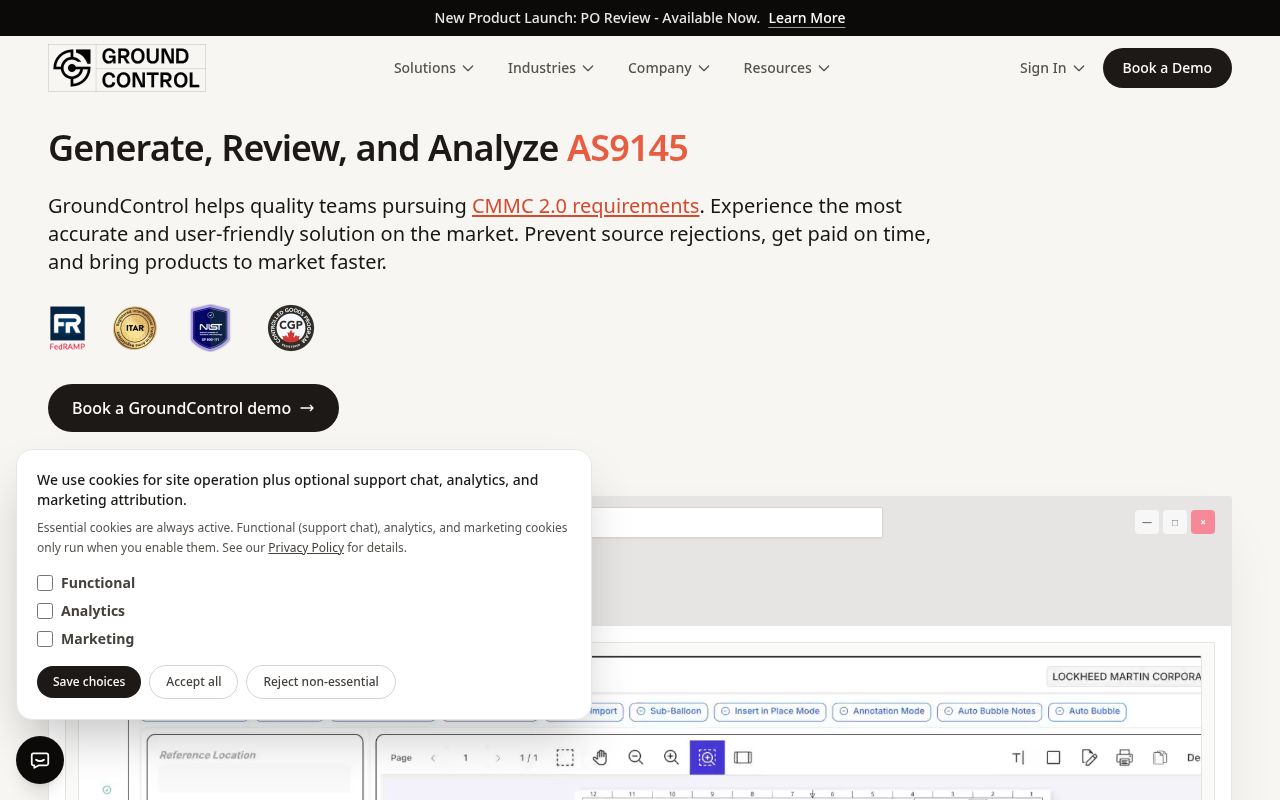
Task: Select Auto Bubble Notes
Action: (990, 711)
